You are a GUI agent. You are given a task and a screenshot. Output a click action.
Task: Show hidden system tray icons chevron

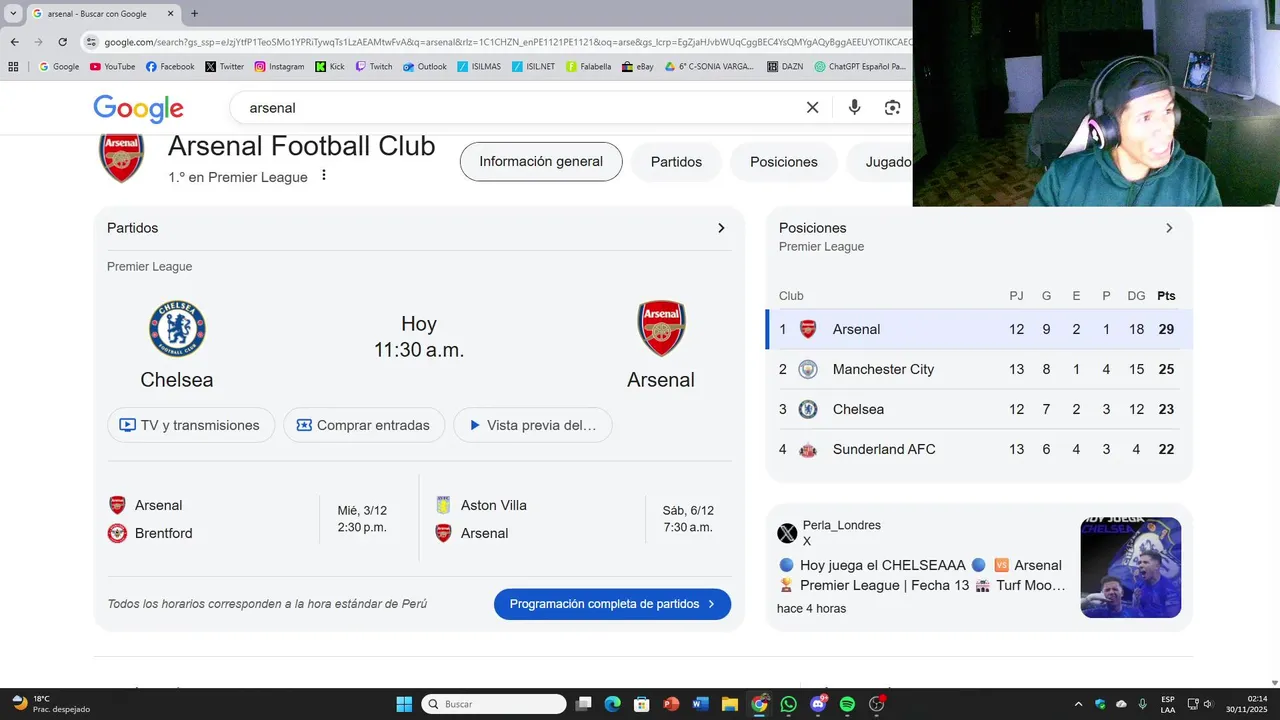point(1078,704)
